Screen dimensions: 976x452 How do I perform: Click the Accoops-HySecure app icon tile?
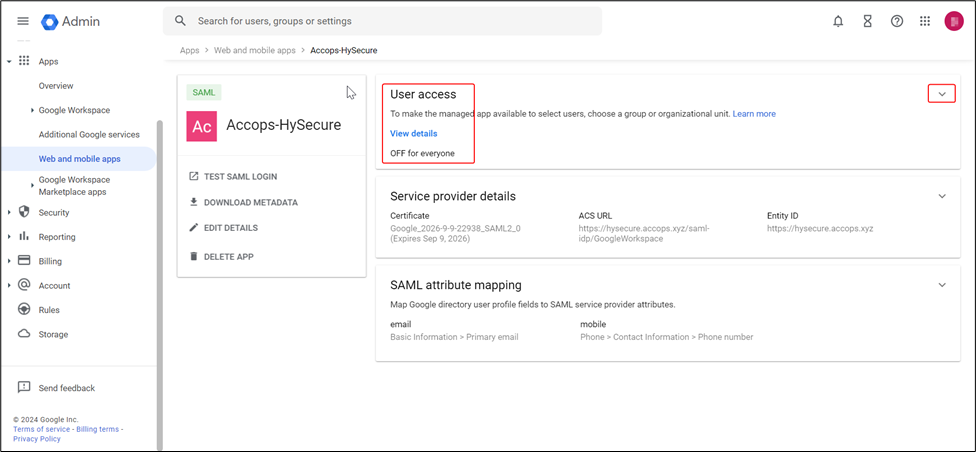point(202,126)
